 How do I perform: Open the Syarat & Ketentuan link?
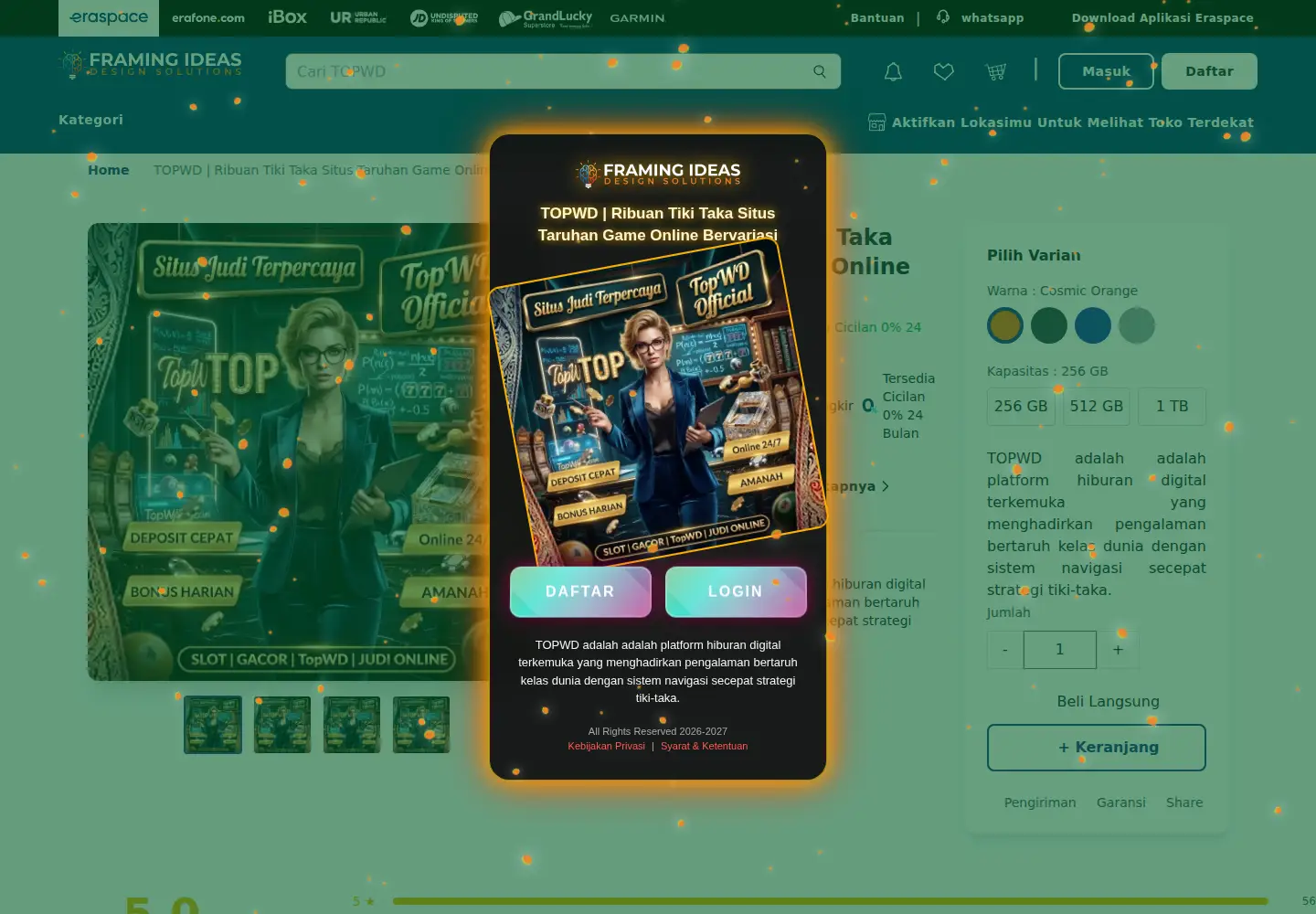click(705, 746)
